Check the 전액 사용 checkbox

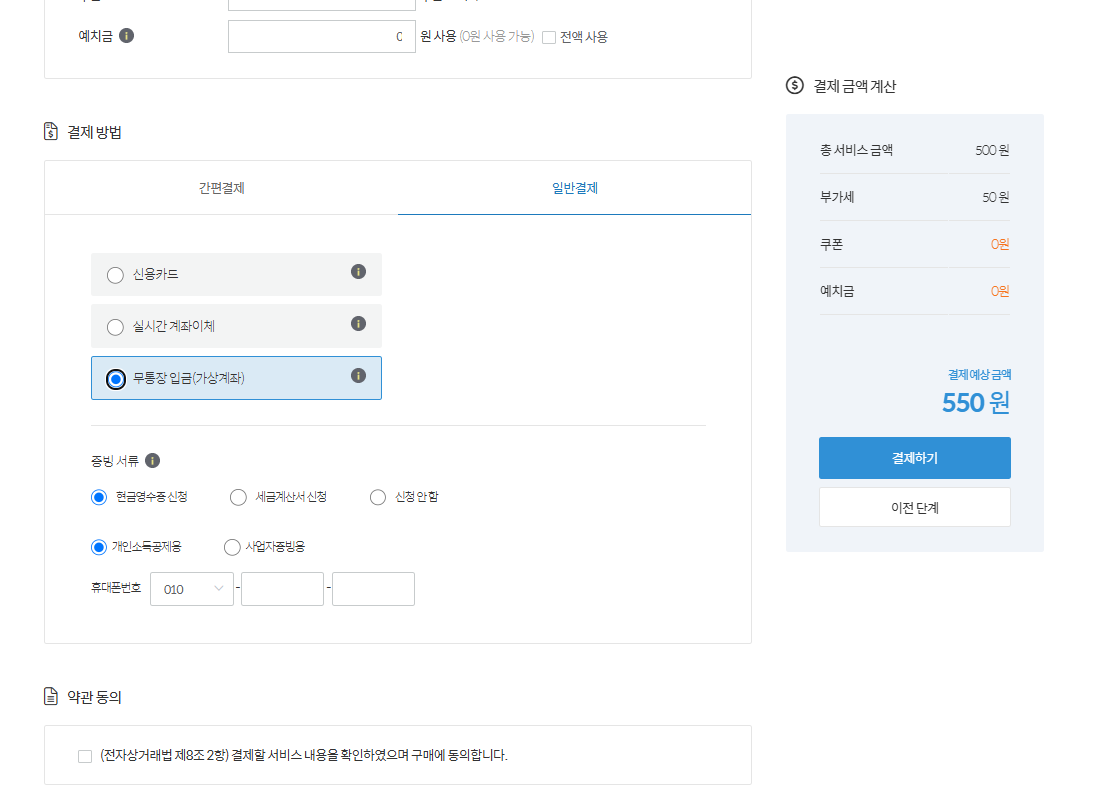pyautogui.click(x=549, y=38)
